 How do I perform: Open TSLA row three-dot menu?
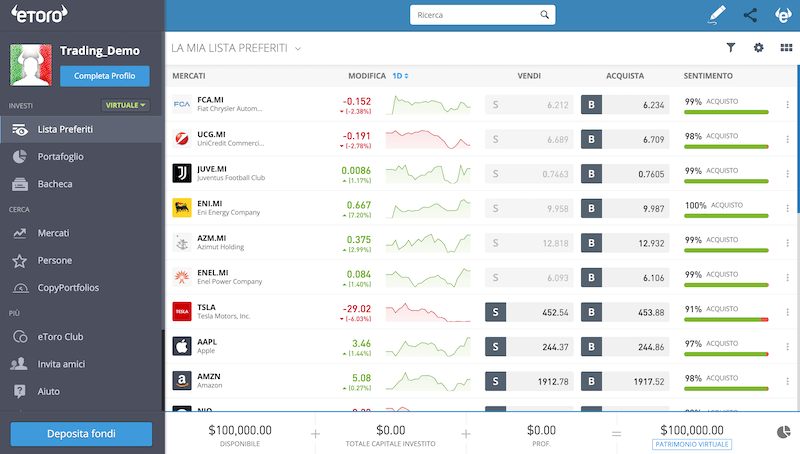click(x=787, y=312)
